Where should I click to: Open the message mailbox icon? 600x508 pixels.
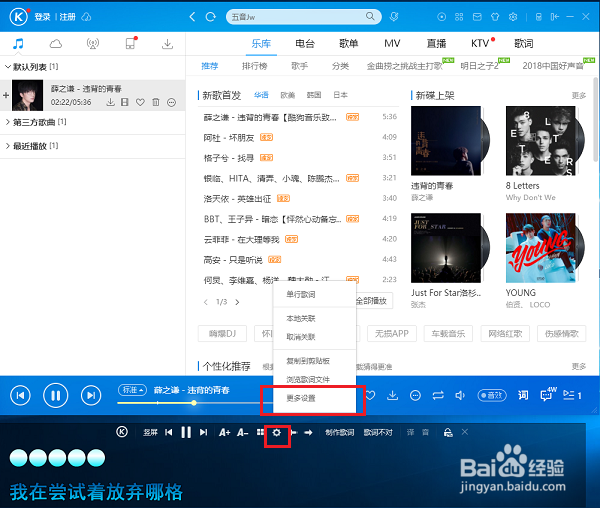477,17
